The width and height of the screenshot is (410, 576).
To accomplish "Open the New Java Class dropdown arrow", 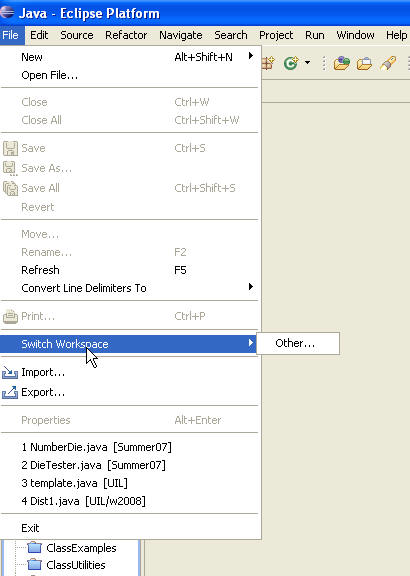I will (x=307, y=63).
